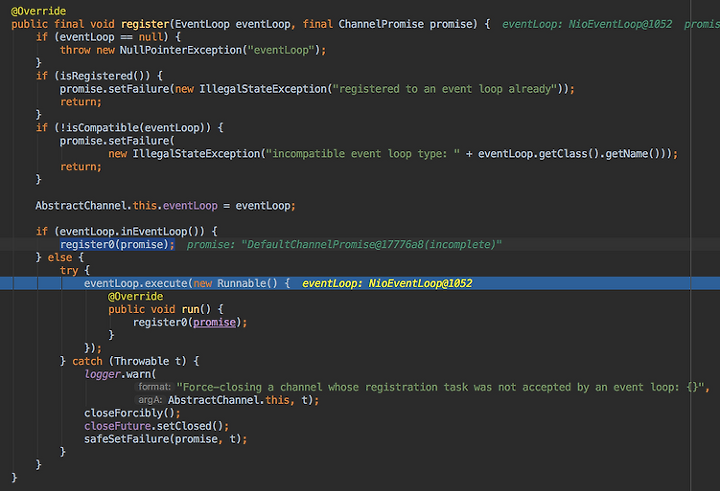Click the warn method call

tap(139, 374)
